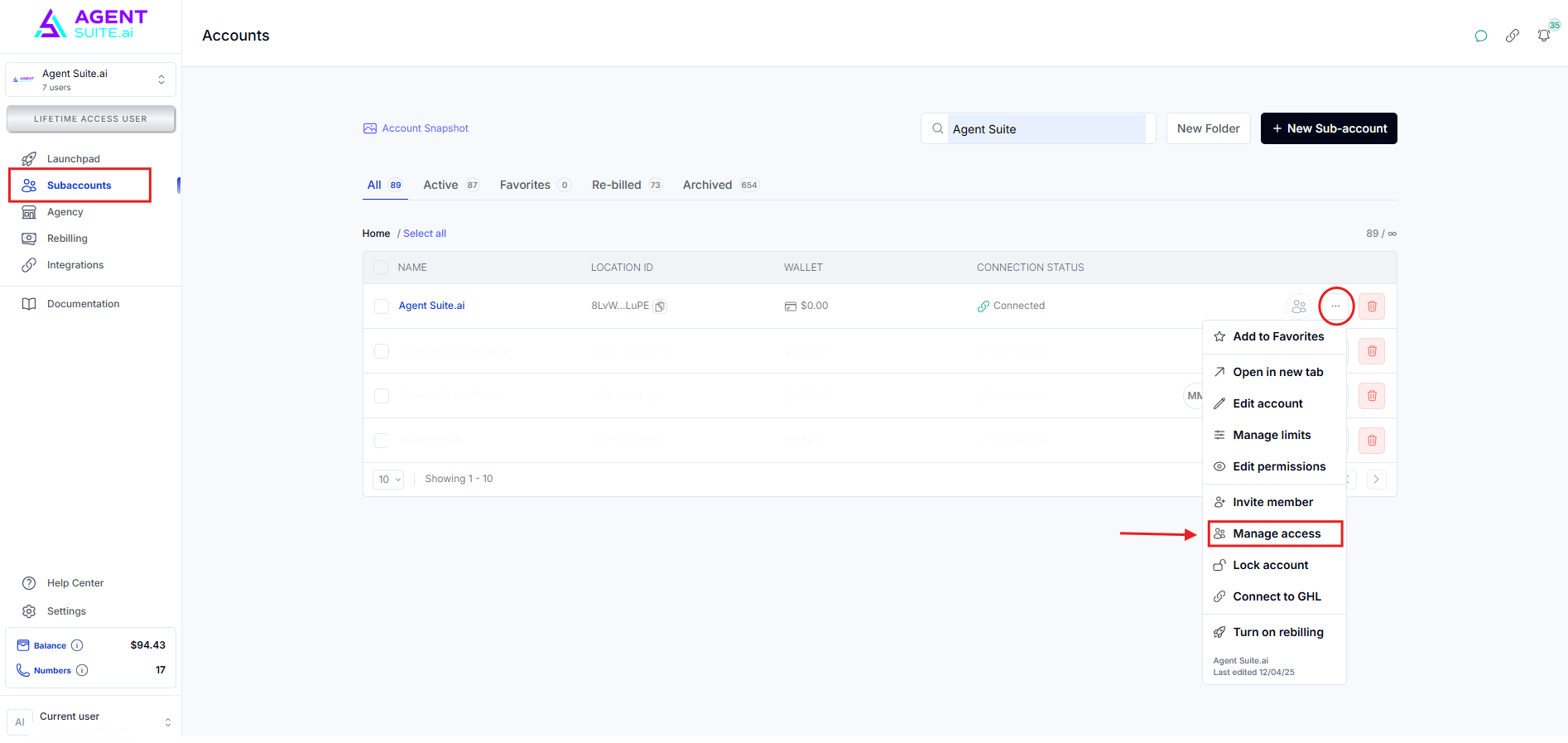Screen dimensions: 1568x743
Task: Switch to the Favorites tab
Action: (535, 185)
